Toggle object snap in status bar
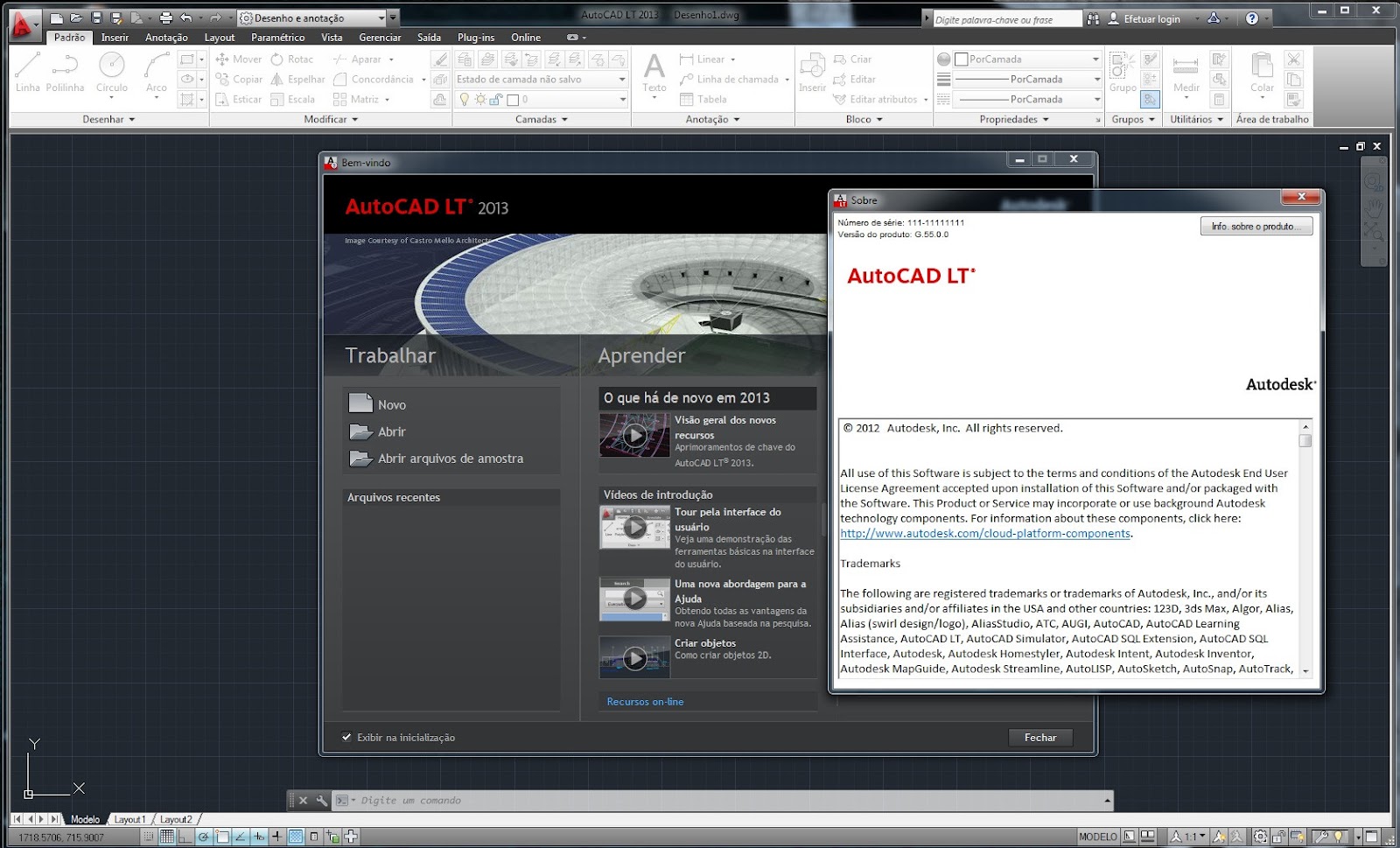Image resolution: width=1400 pixels, height=848 pixels. point(222,837)
